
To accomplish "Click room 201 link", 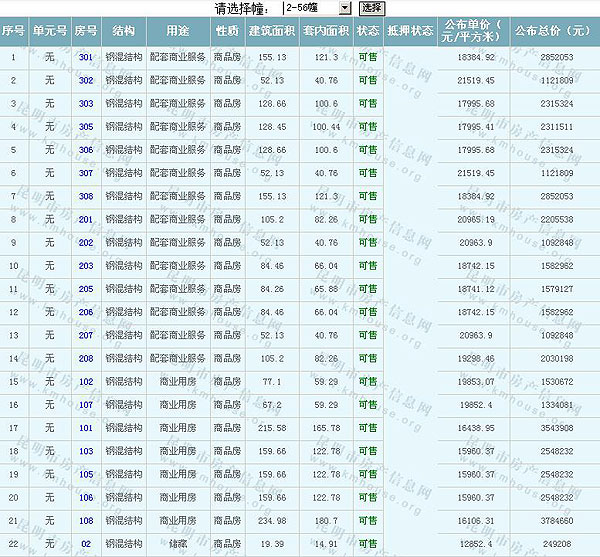I will click(86, 219).
